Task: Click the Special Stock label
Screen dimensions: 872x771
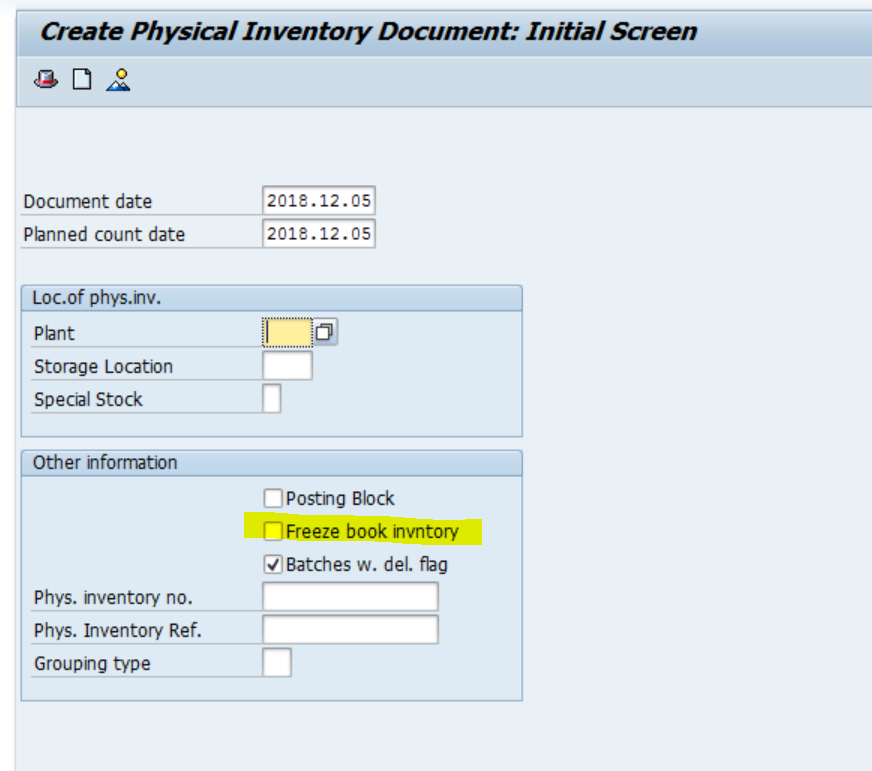Action: pyautogui.click(x=88, y=399)
